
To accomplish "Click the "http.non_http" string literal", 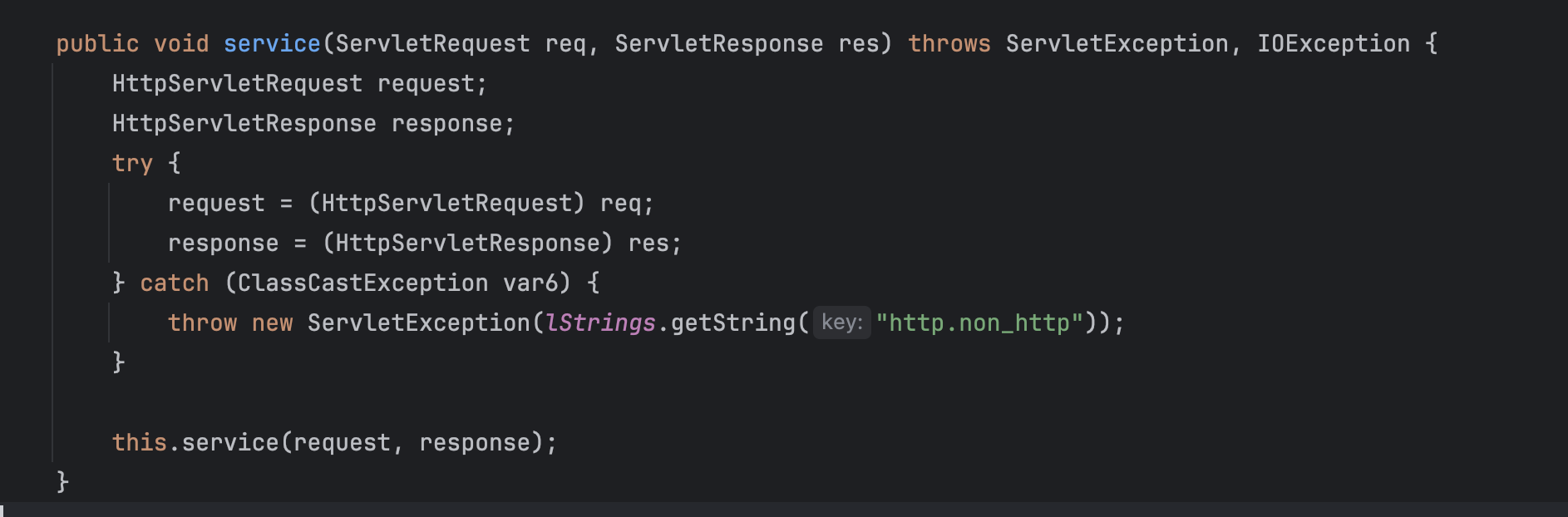I will tap(980, 323).
